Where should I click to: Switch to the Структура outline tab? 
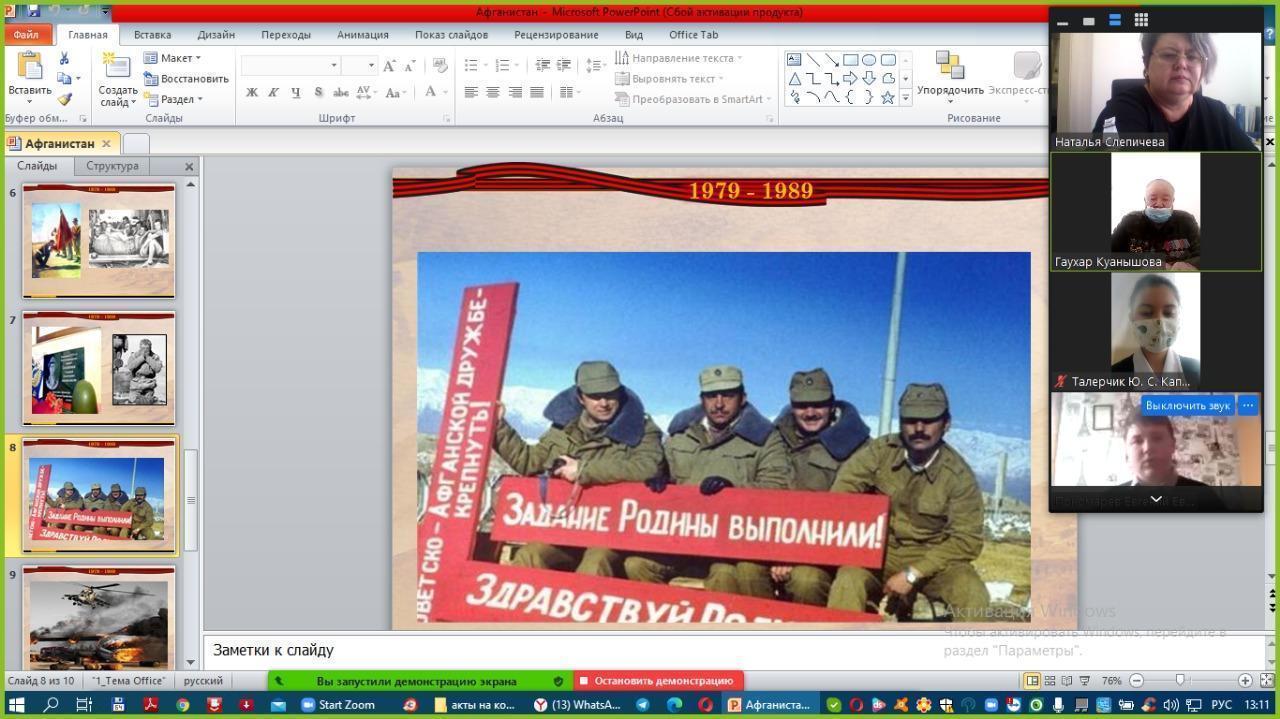tap(112, 166)
